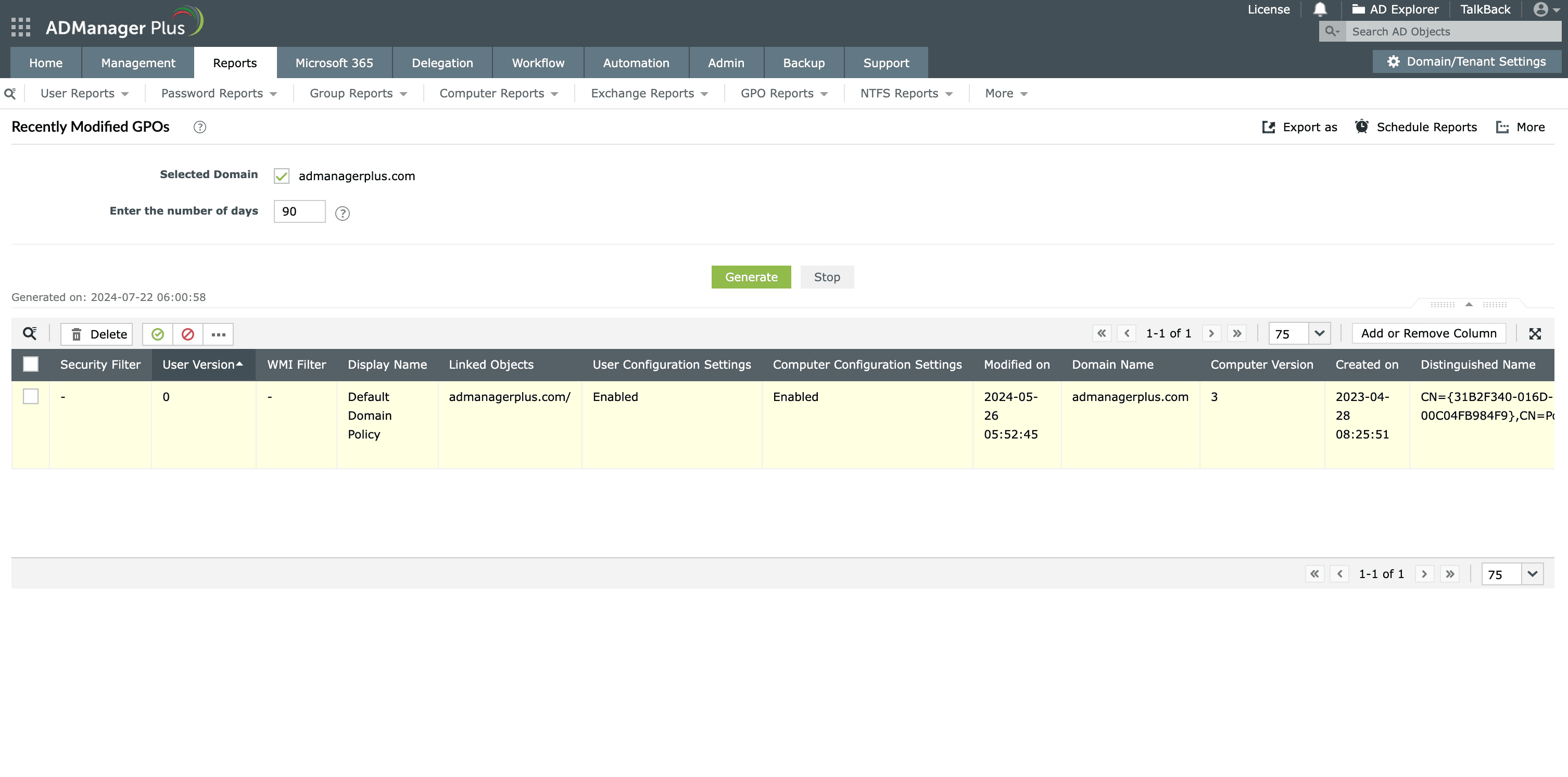Go to last page in top pagination

pos(1236,333)
